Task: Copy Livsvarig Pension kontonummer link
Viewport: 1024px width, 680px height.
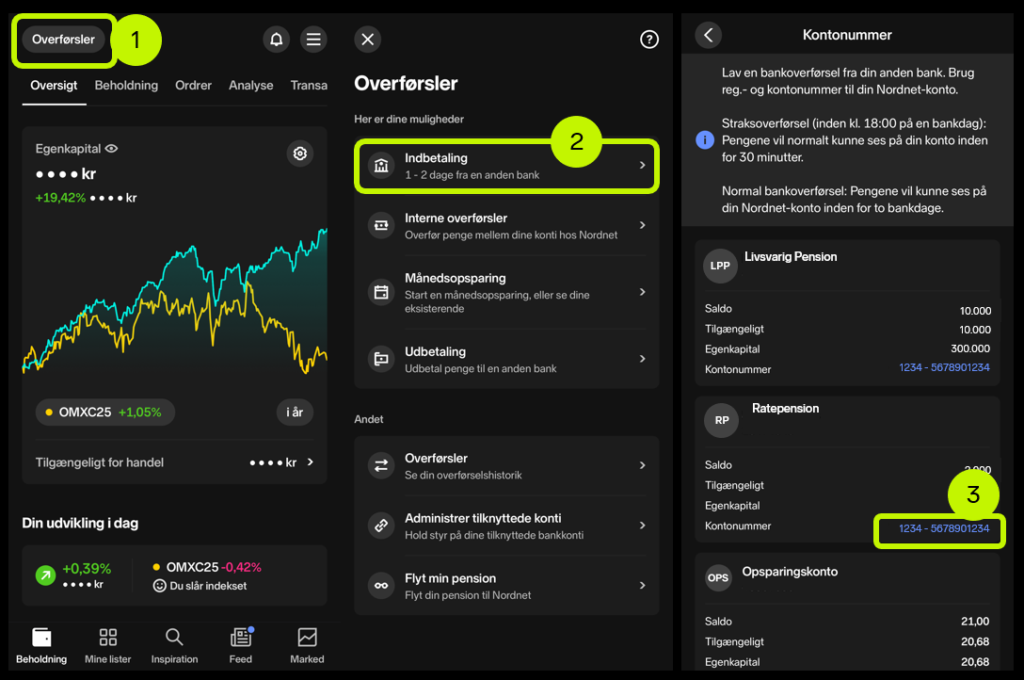Action: [944, 368]
